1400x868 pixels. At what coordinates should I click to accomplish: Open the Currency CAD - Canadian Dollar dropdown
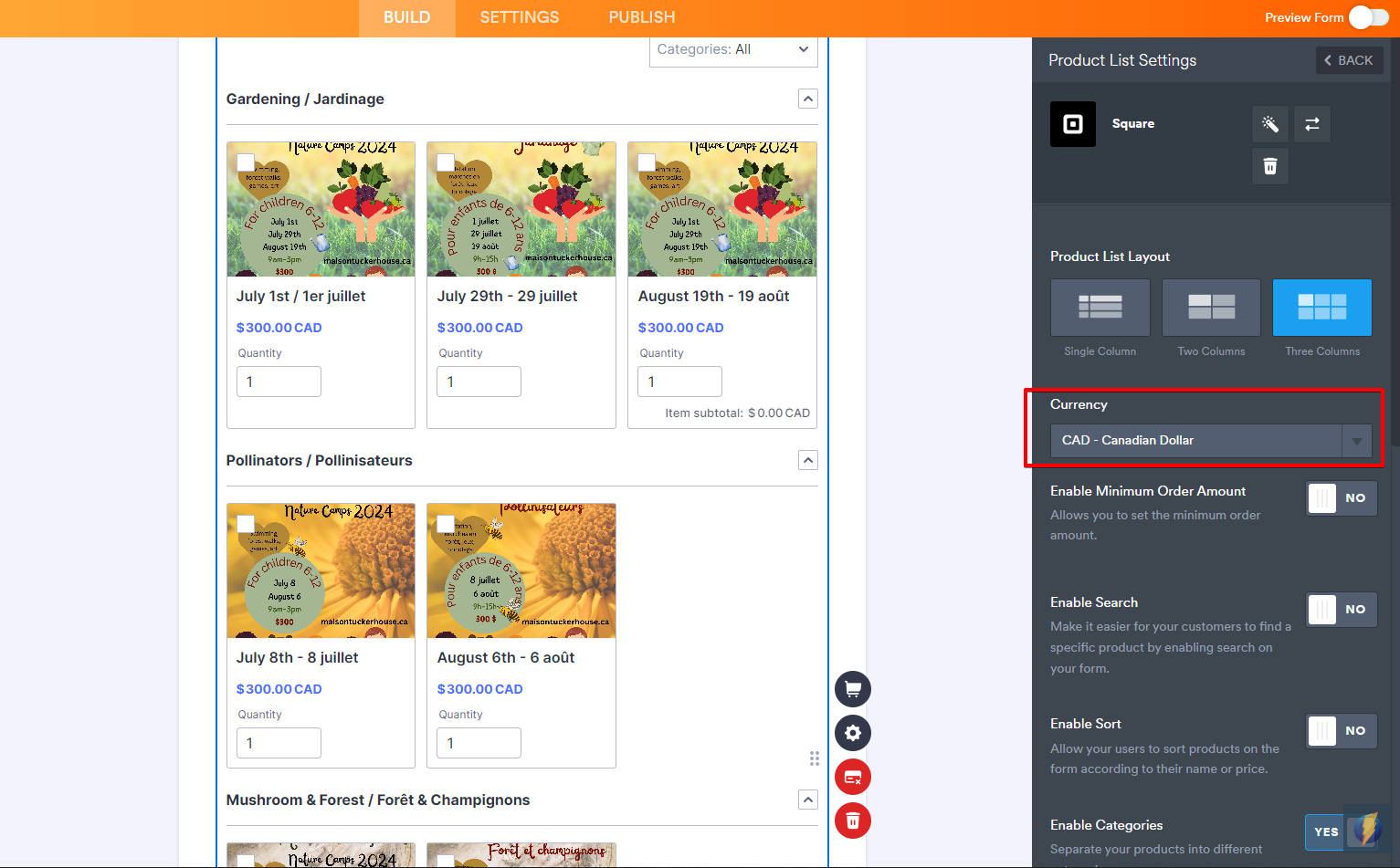pos(1211,441)
